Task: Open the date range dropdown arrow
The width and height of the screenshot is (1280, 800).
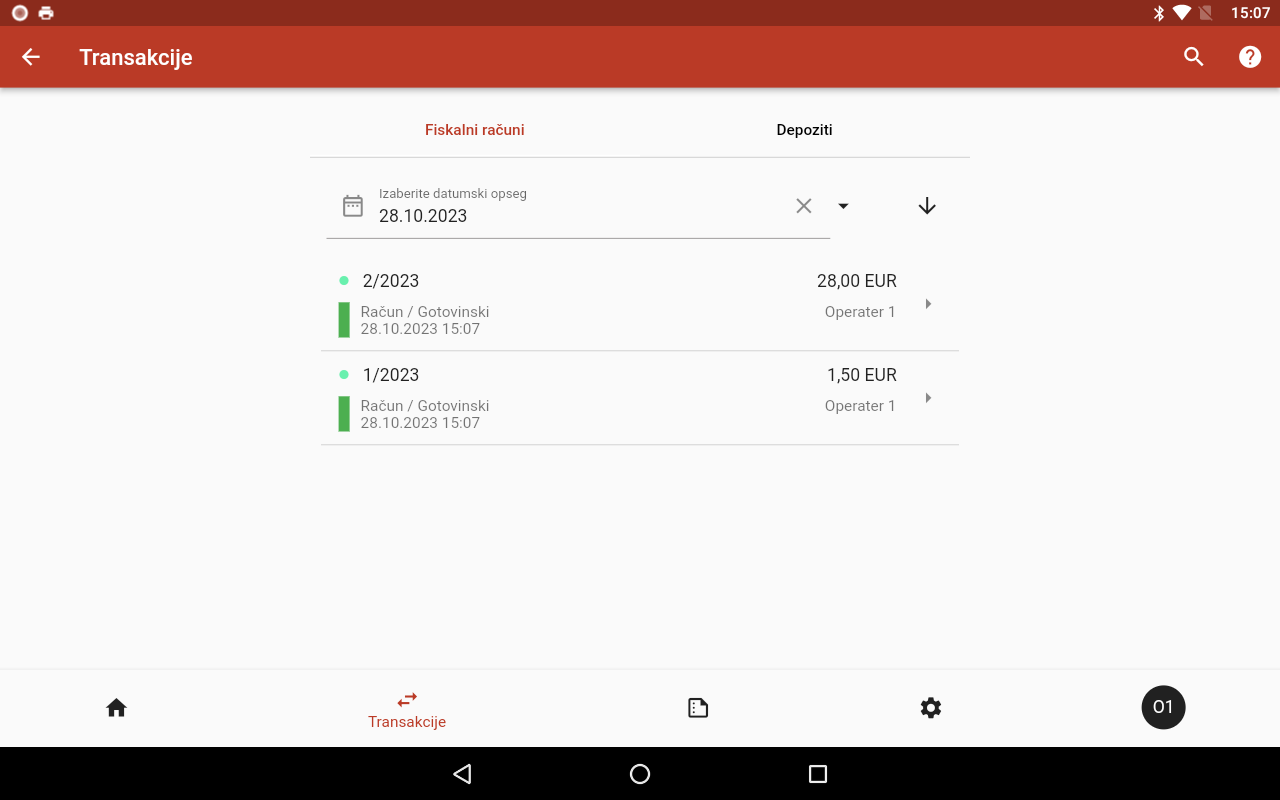Action: pyautogui.click(x=843, y=206)
